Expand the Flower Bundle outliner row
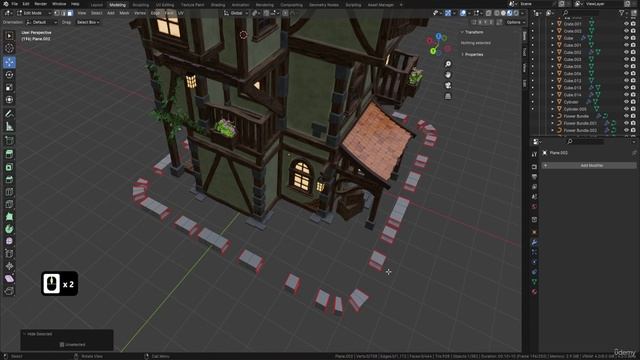Screen dimensions: 640x360 point(553,116)
